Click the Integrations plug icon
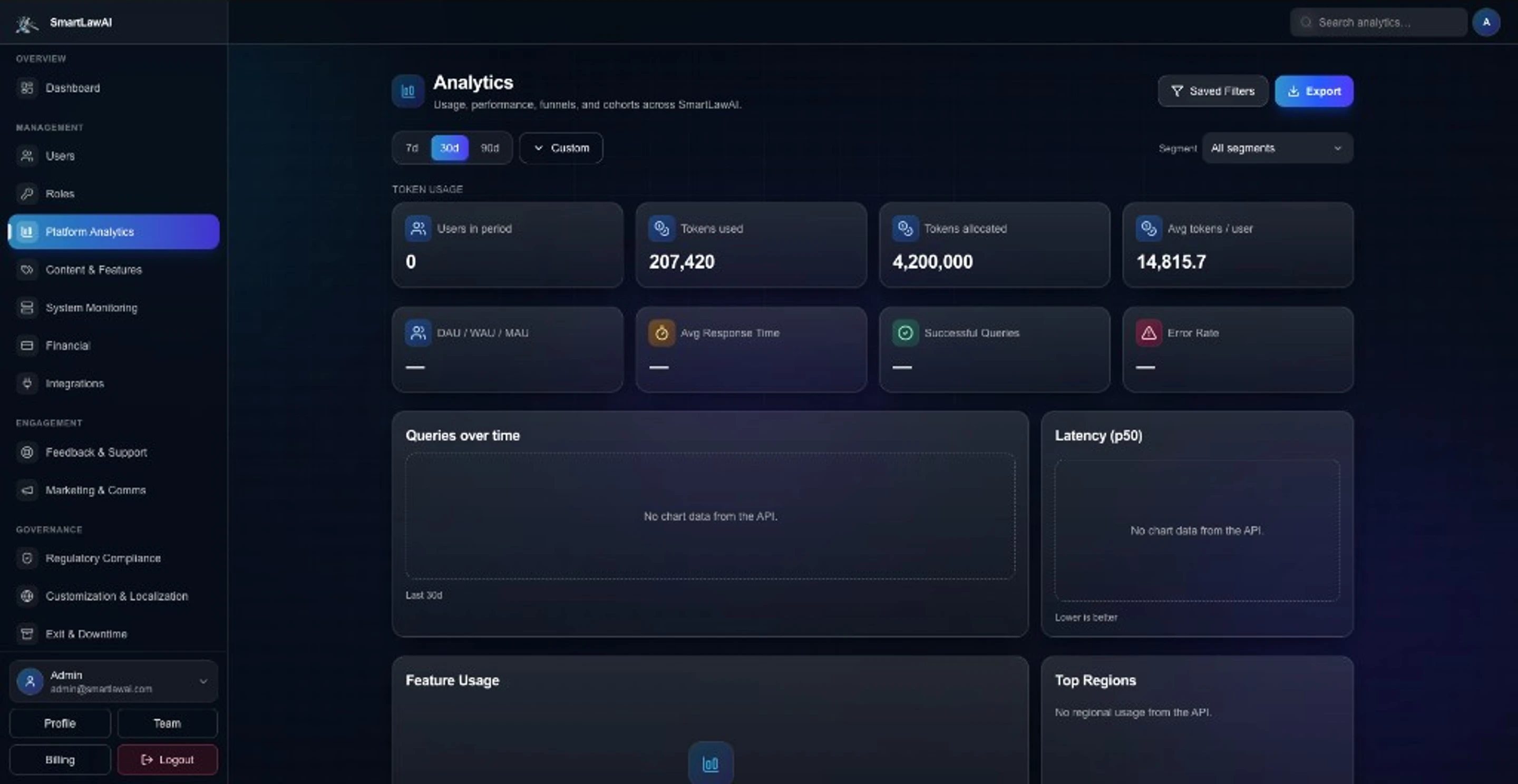Viewport: 1518px width, 784px height. (27, 384)
